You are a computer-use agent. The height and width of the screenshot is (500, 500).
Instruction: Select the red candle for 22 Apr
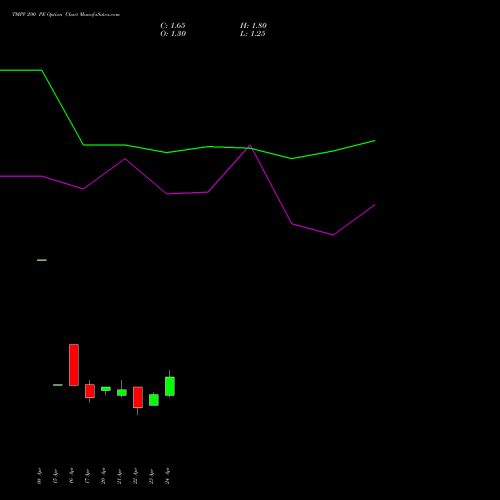[138, 397]
